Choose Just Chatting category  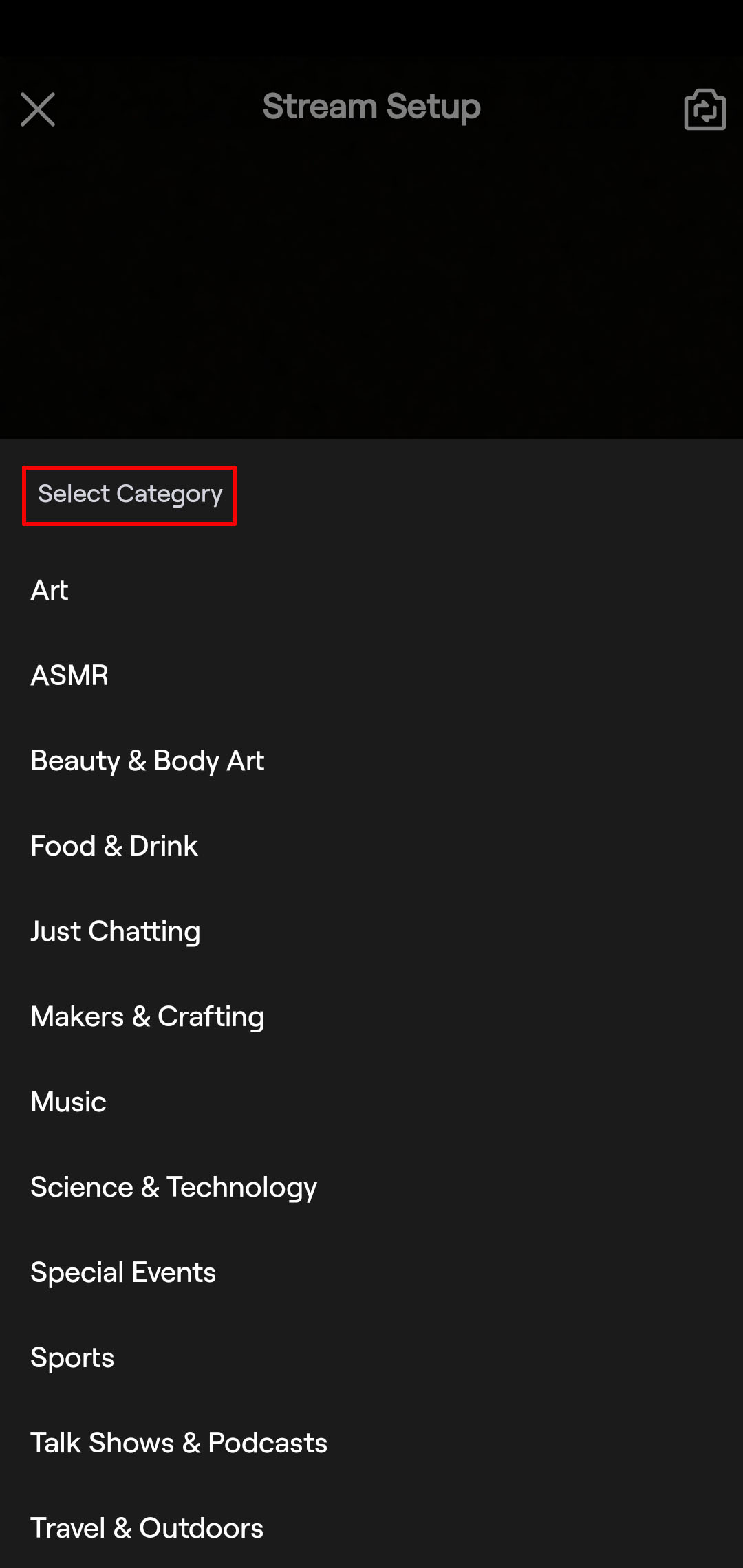(116, 931)
